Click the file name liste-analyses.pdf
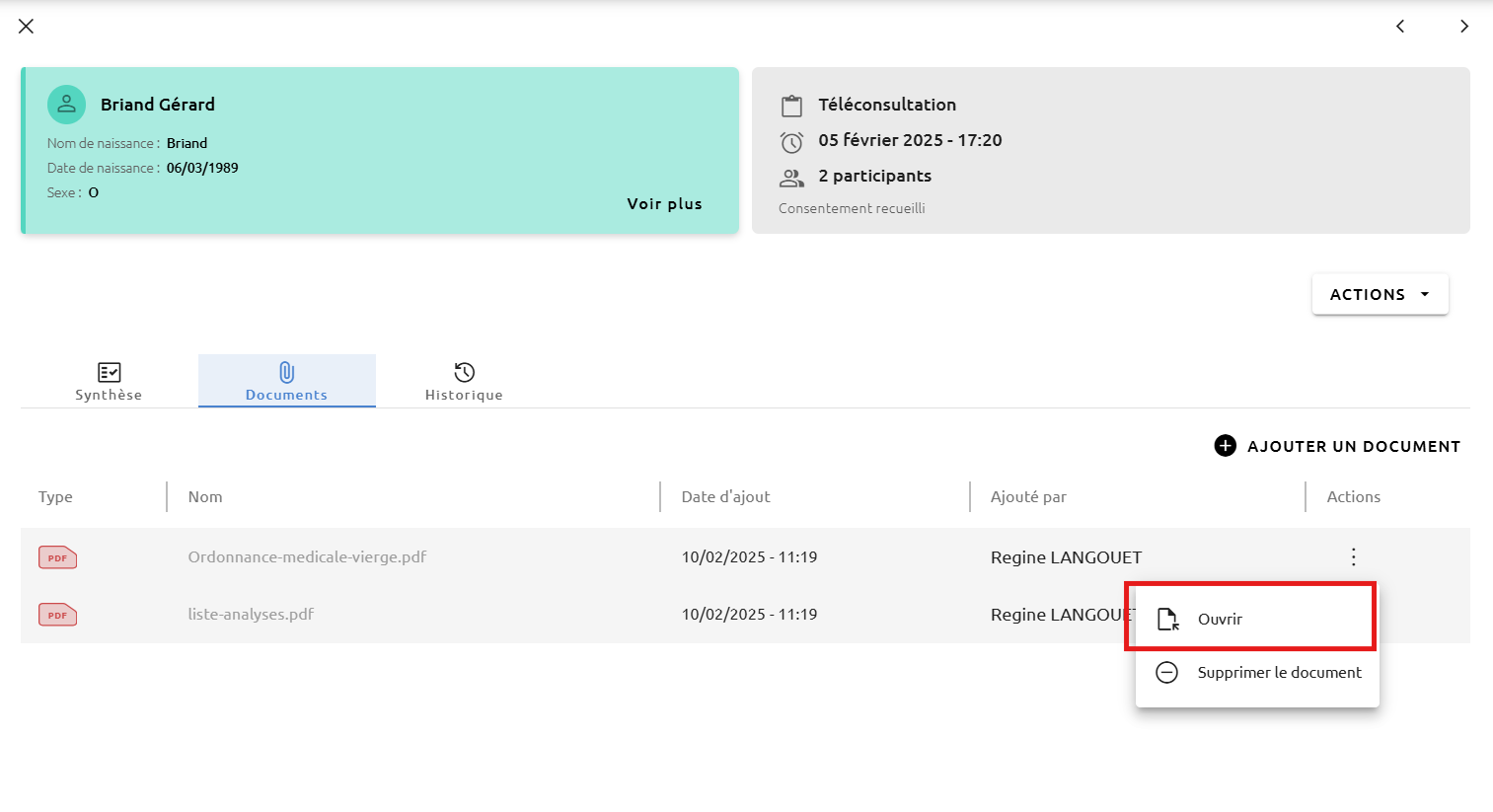Viewport: 1493px width, 812px height. point(251,615)
